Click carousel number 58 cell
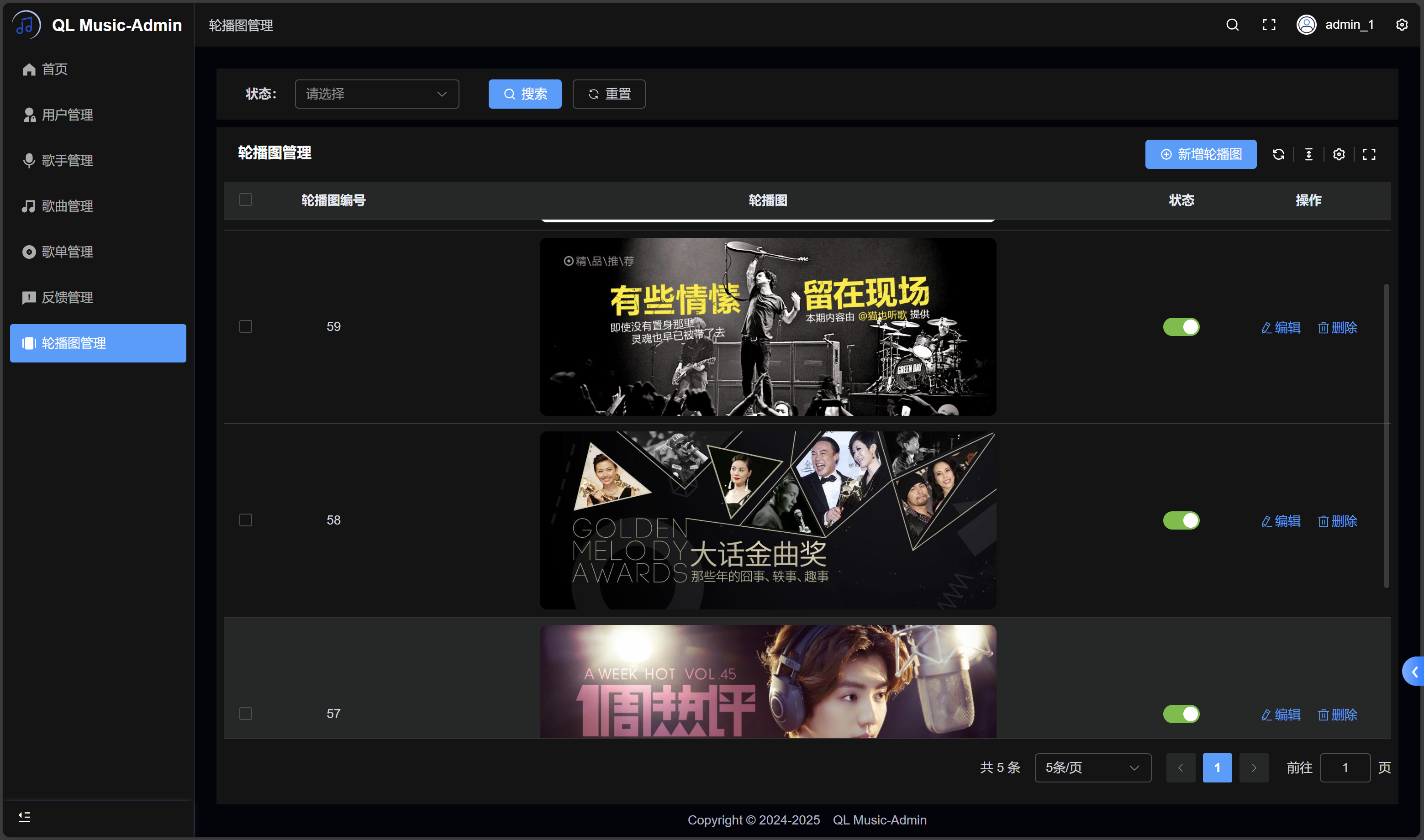1424x840 pixels. [333, 520]
